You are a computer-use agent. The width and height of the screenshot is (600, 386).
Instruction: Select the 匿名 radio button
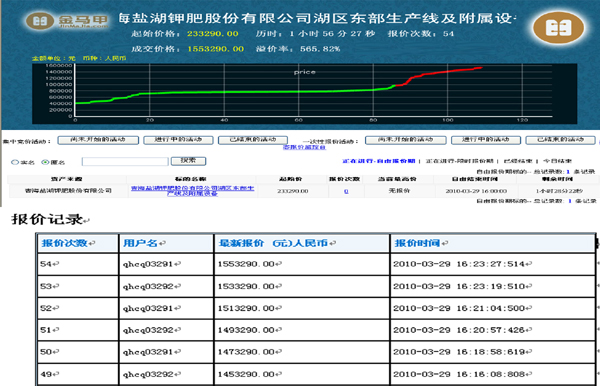point(45,162)
